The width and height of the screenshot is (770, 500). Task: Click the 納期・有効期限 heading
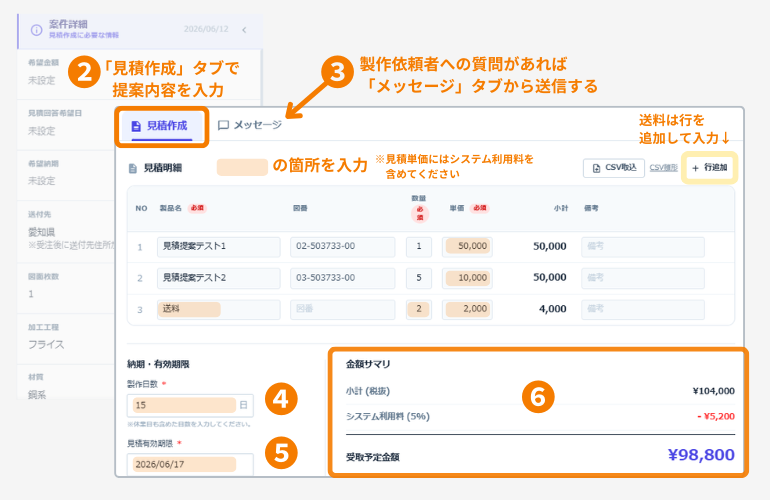158,364
